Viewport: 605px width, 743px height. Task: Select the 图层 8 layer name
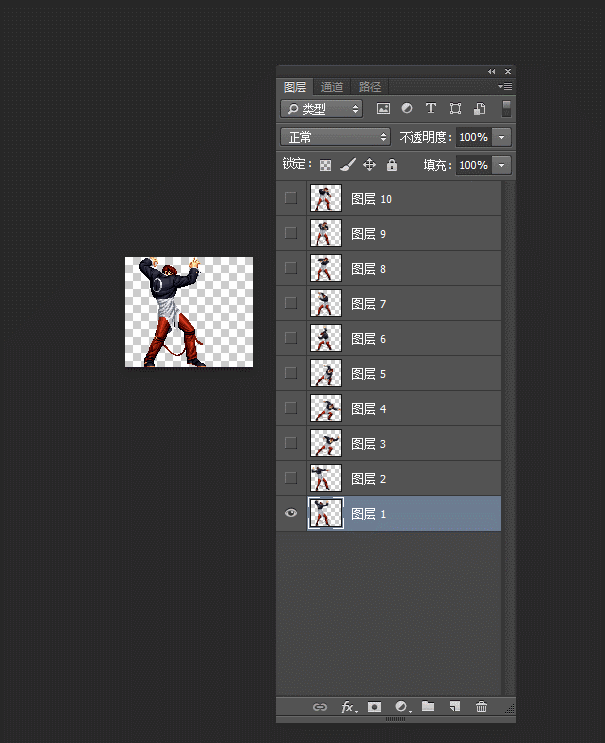[x=369, y=269]
